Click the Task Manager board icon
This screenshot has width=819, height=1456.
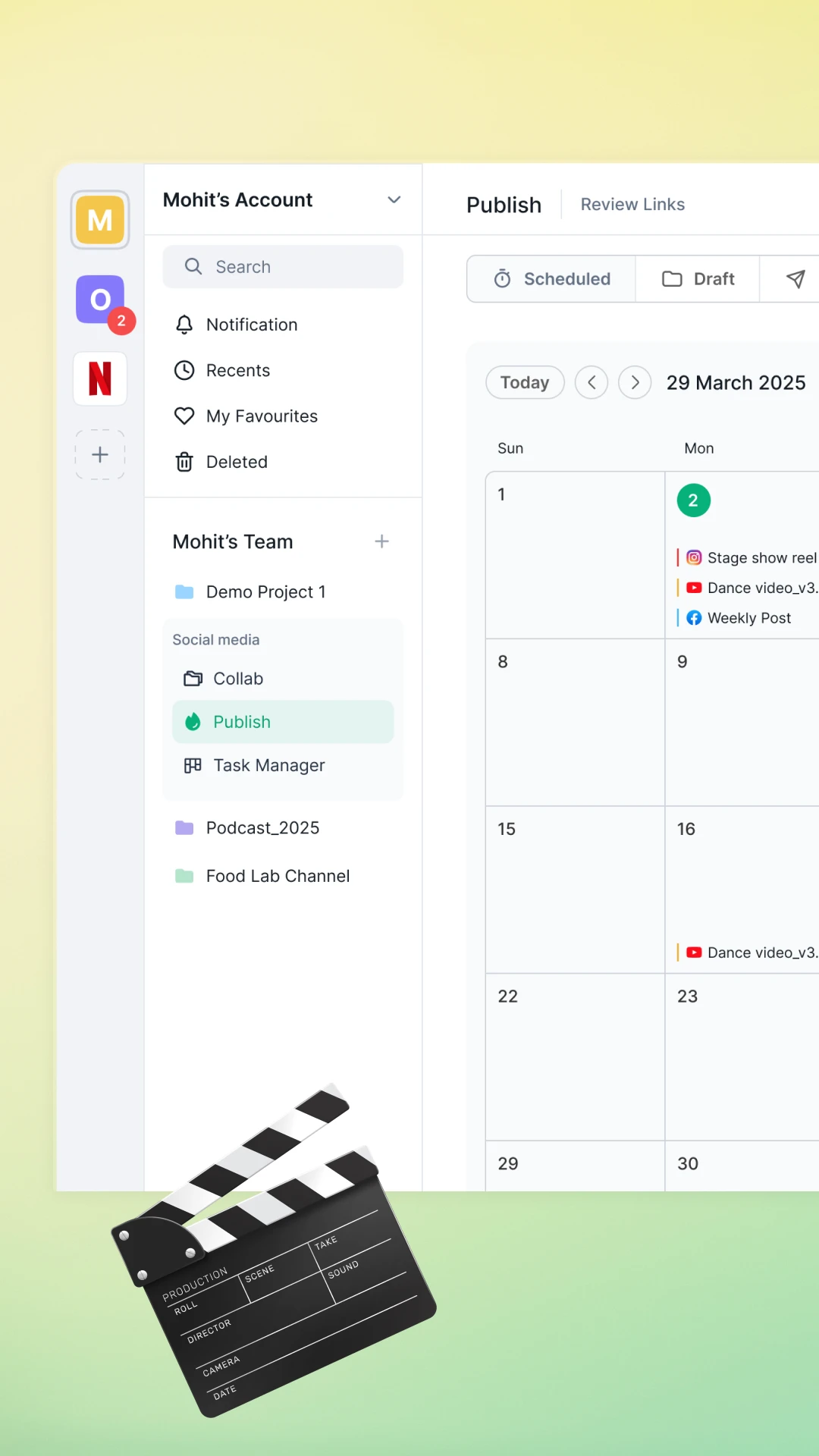coord(193,765)
